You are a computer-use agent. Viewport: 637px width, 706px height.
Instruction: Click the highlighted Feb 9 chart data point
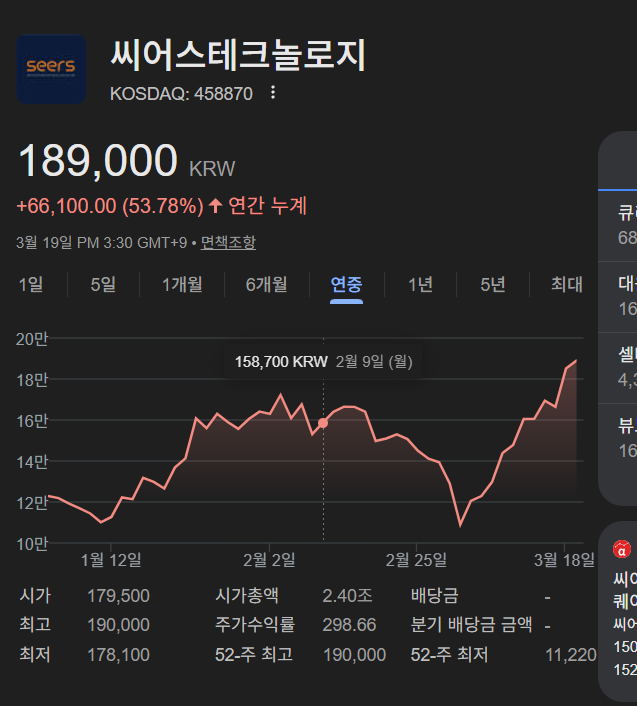(x=323, y=423)
